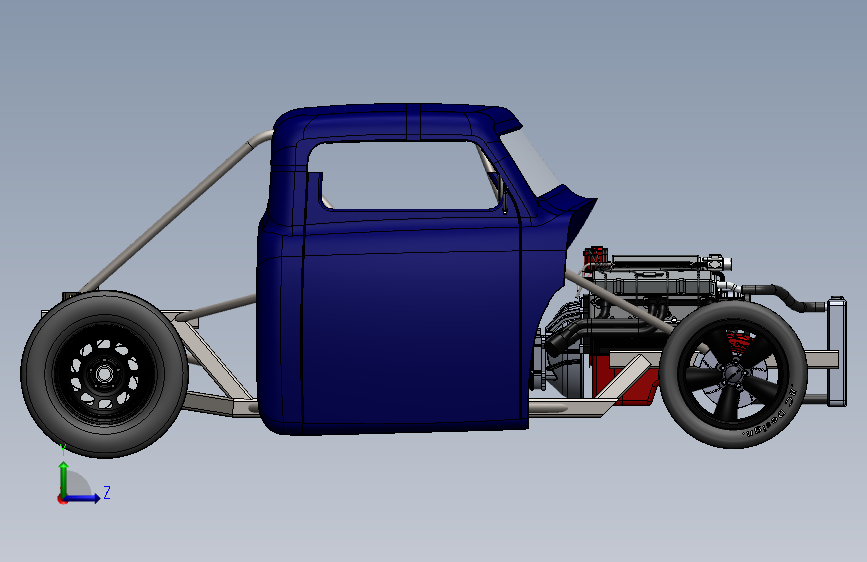The image size is (867, 562).
Task: Select the radiator at the frame's front end
Action: pyautogui.click(x=837, y=352)
